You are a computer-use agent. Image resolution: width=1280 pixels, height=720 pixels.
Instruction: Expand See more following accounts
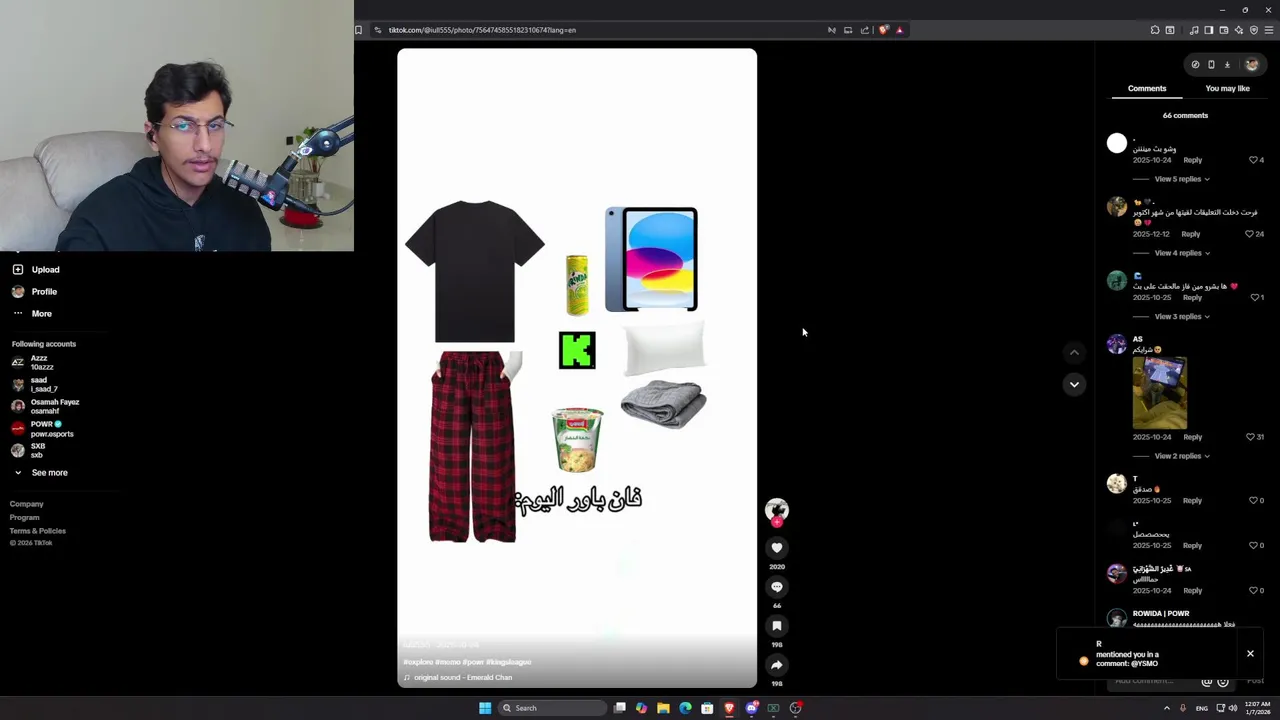(40, 473)
